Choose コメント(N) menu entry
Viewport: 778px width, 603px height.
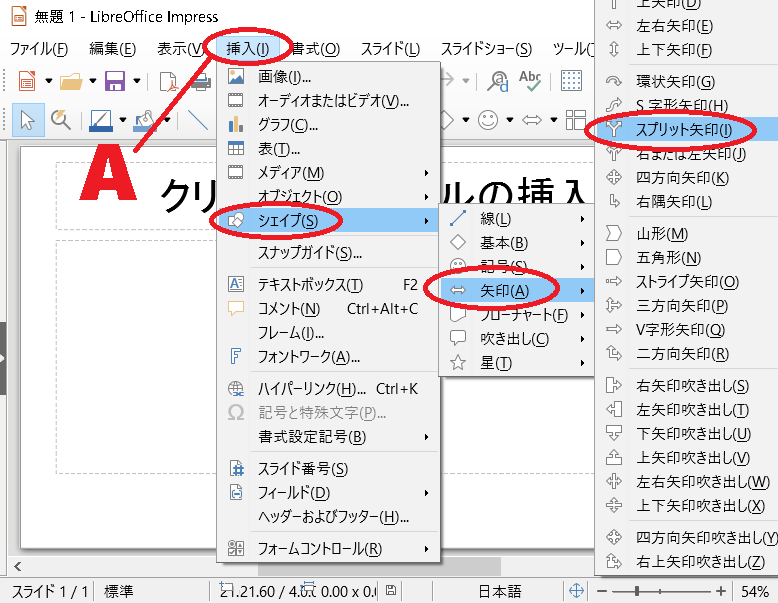[x=328, y=309]
